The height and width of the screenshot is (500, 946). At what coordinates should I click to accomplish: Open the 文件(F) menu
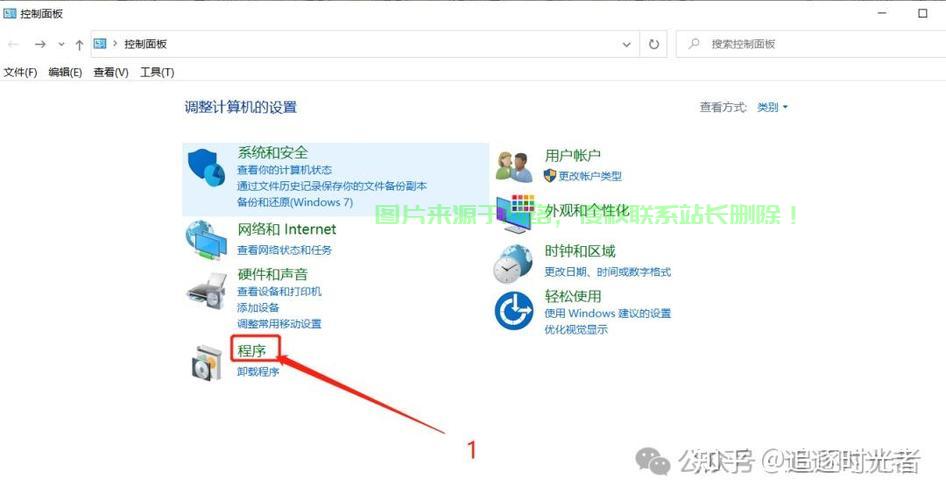20,72
